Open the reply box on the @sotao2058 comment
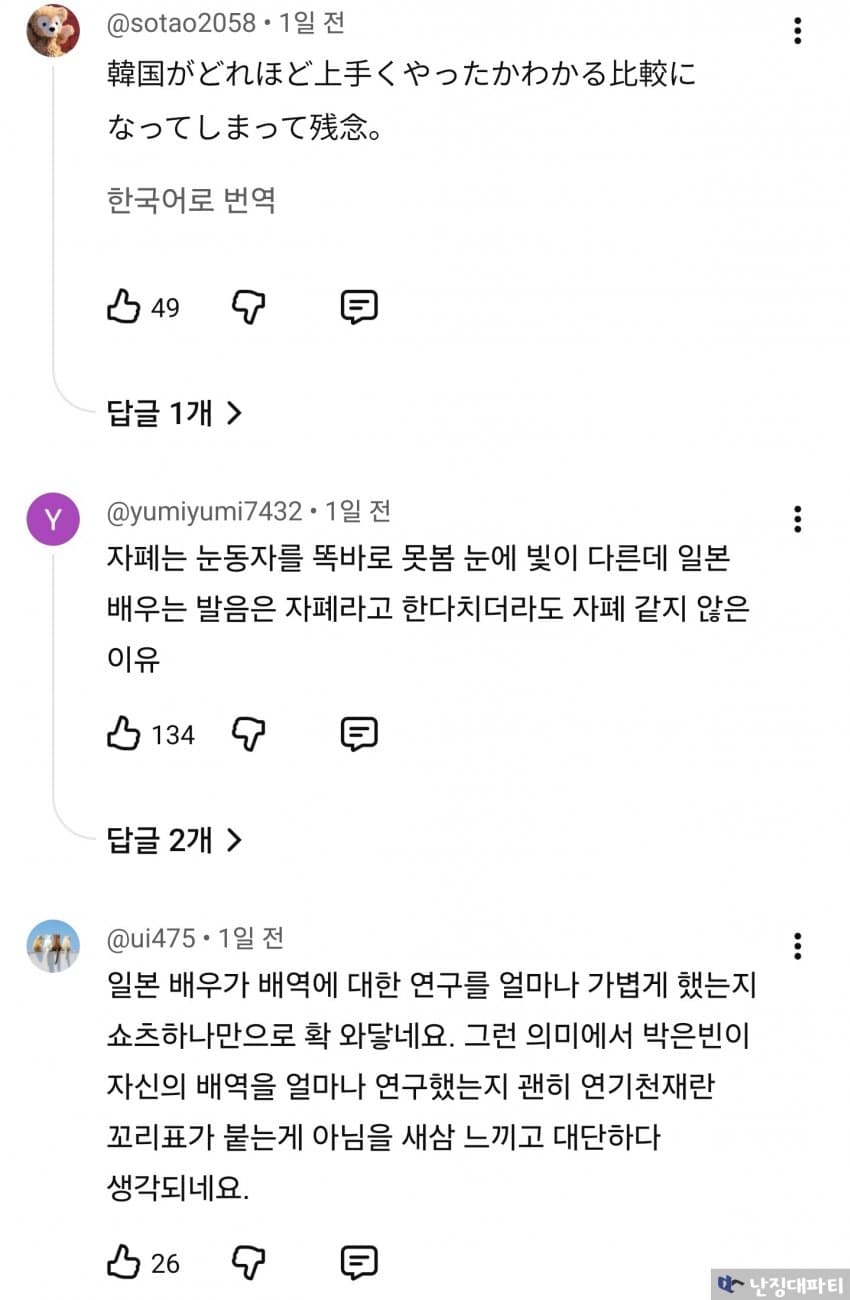 359,307
